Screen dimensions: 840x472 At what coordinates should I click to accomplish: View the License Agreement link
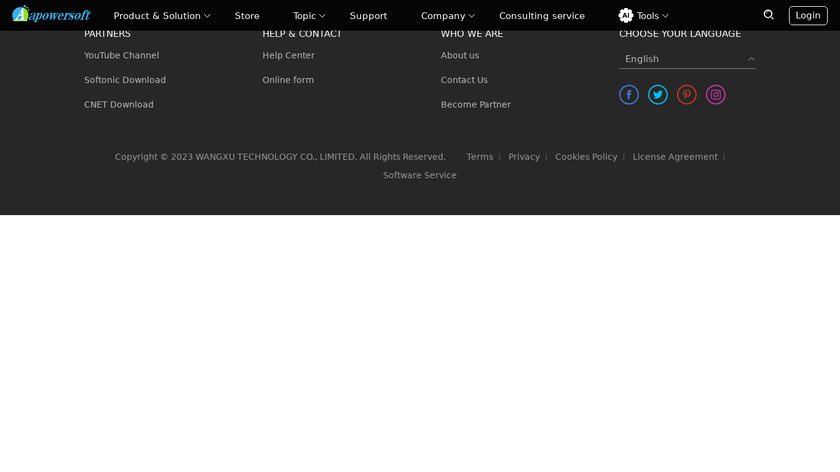coord(675,157)
